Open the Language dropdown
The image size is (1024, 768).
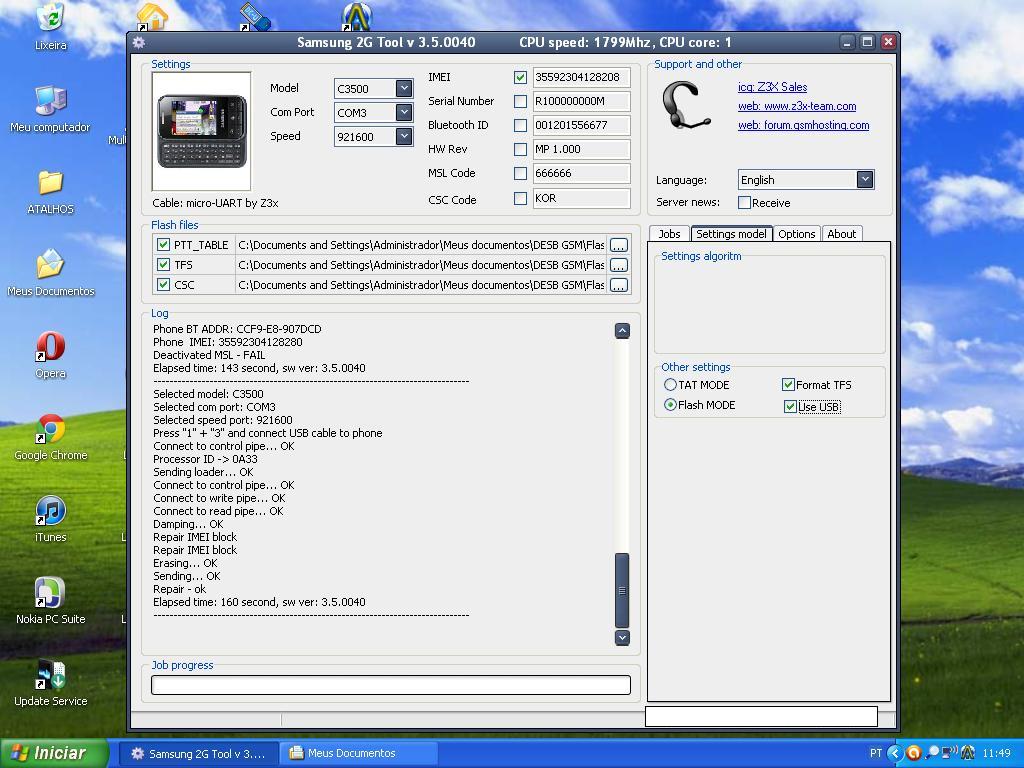tap(865, 180)
